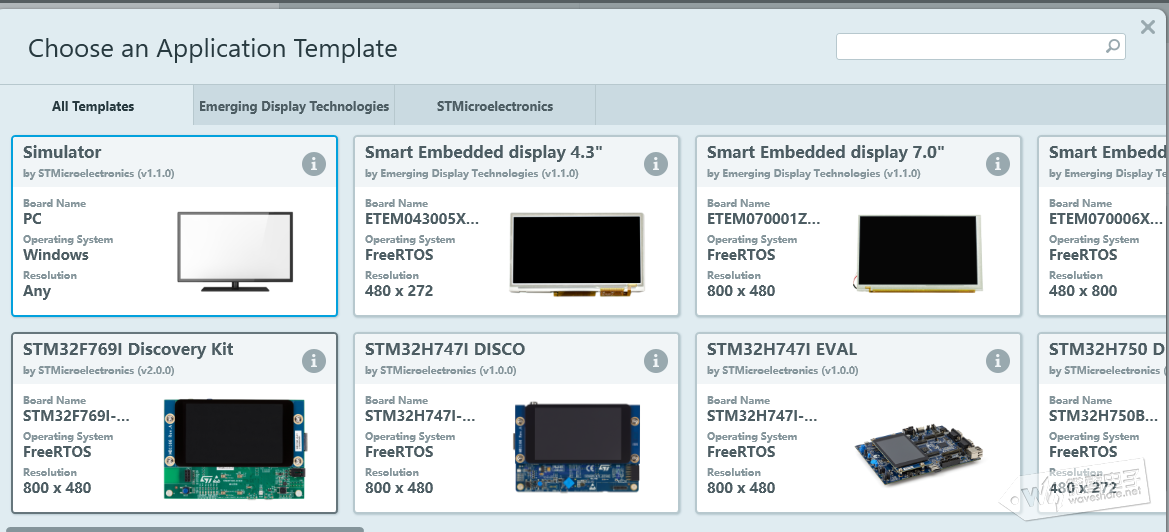This screenshot has height=532, width=1169.
Task: Select the 7.0" 800 x 480 display image
Action: [x=918, y=253]
